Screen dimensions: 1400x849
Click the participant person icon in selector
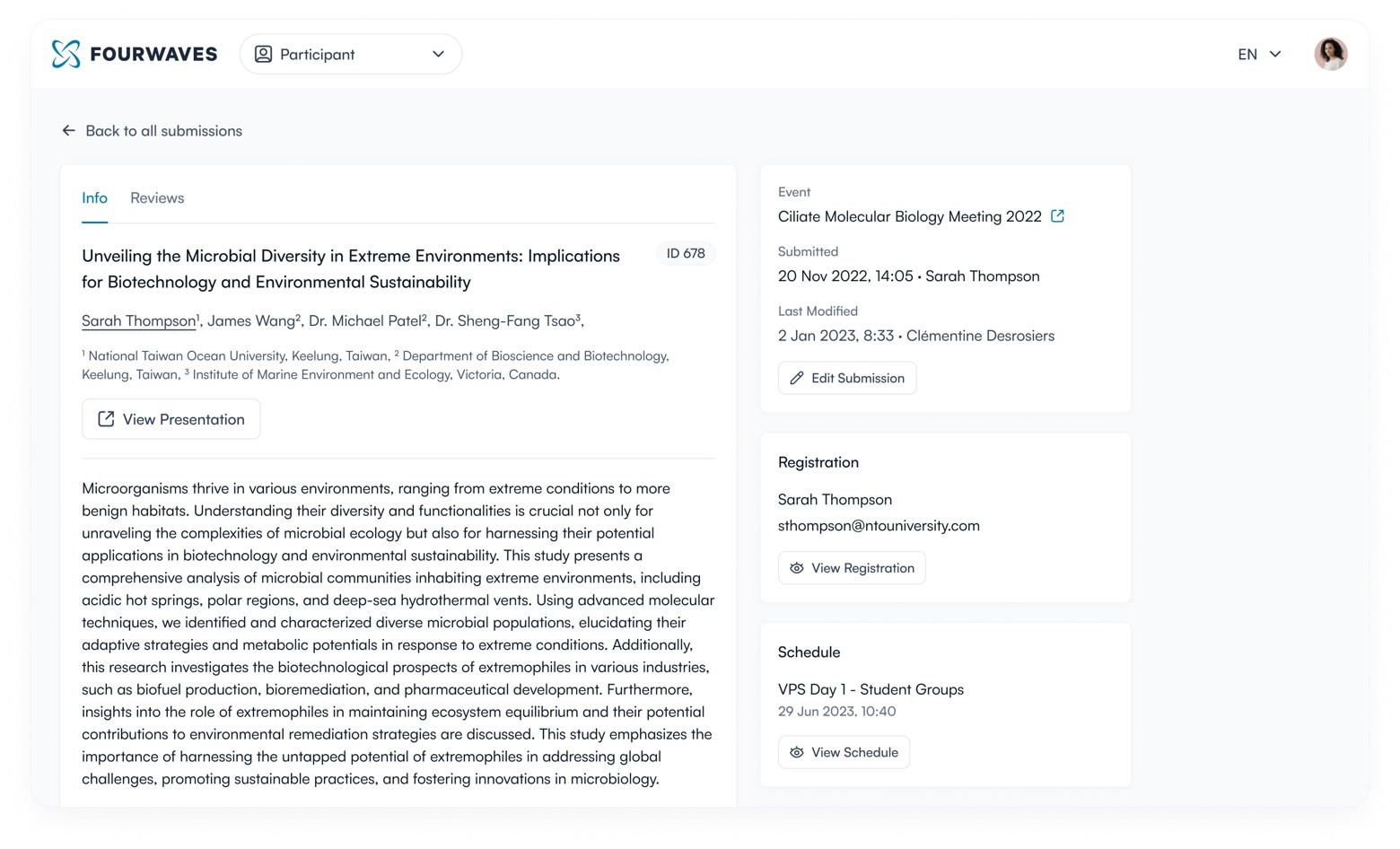coord(263,54)
